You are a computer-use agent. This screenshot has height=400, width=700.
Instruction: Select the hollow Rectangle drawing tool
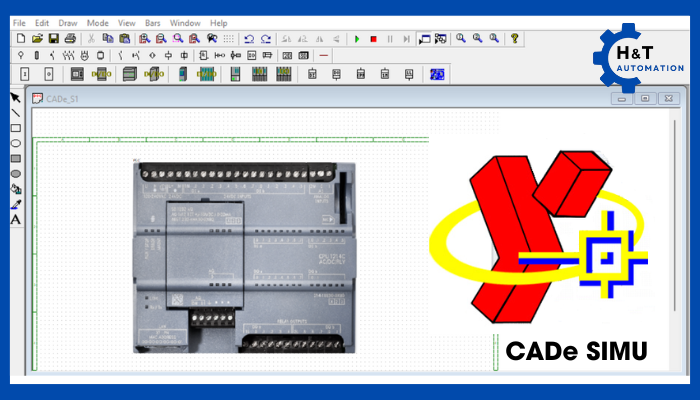point(15,128)
